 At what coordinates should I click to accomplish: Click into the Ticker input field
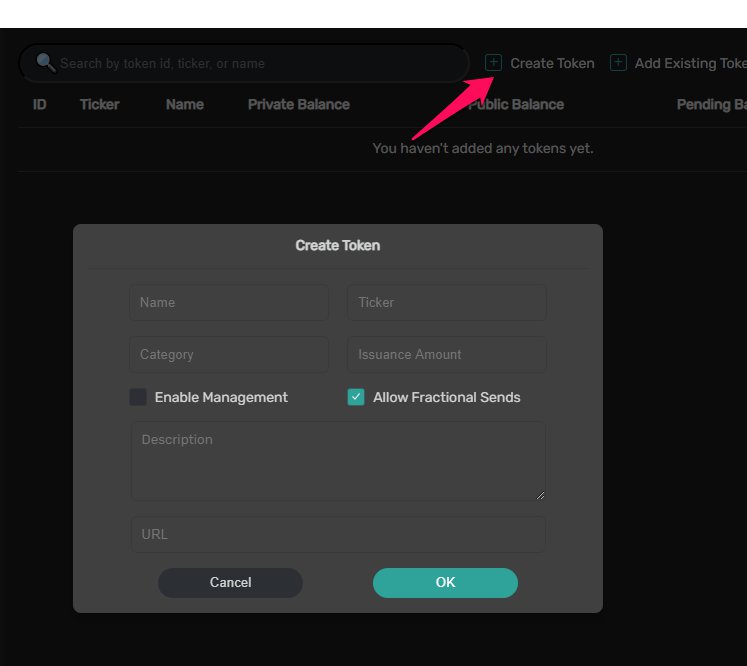(x=447, y=303)
